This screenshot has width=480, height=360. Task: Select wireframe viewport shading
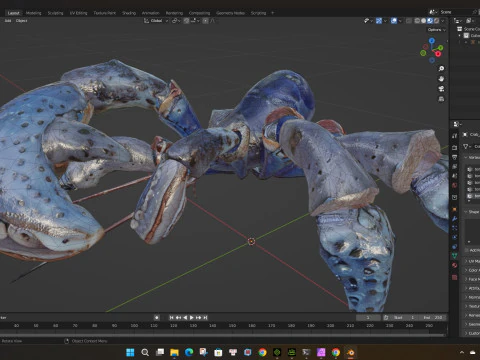[x=417, y=21]
